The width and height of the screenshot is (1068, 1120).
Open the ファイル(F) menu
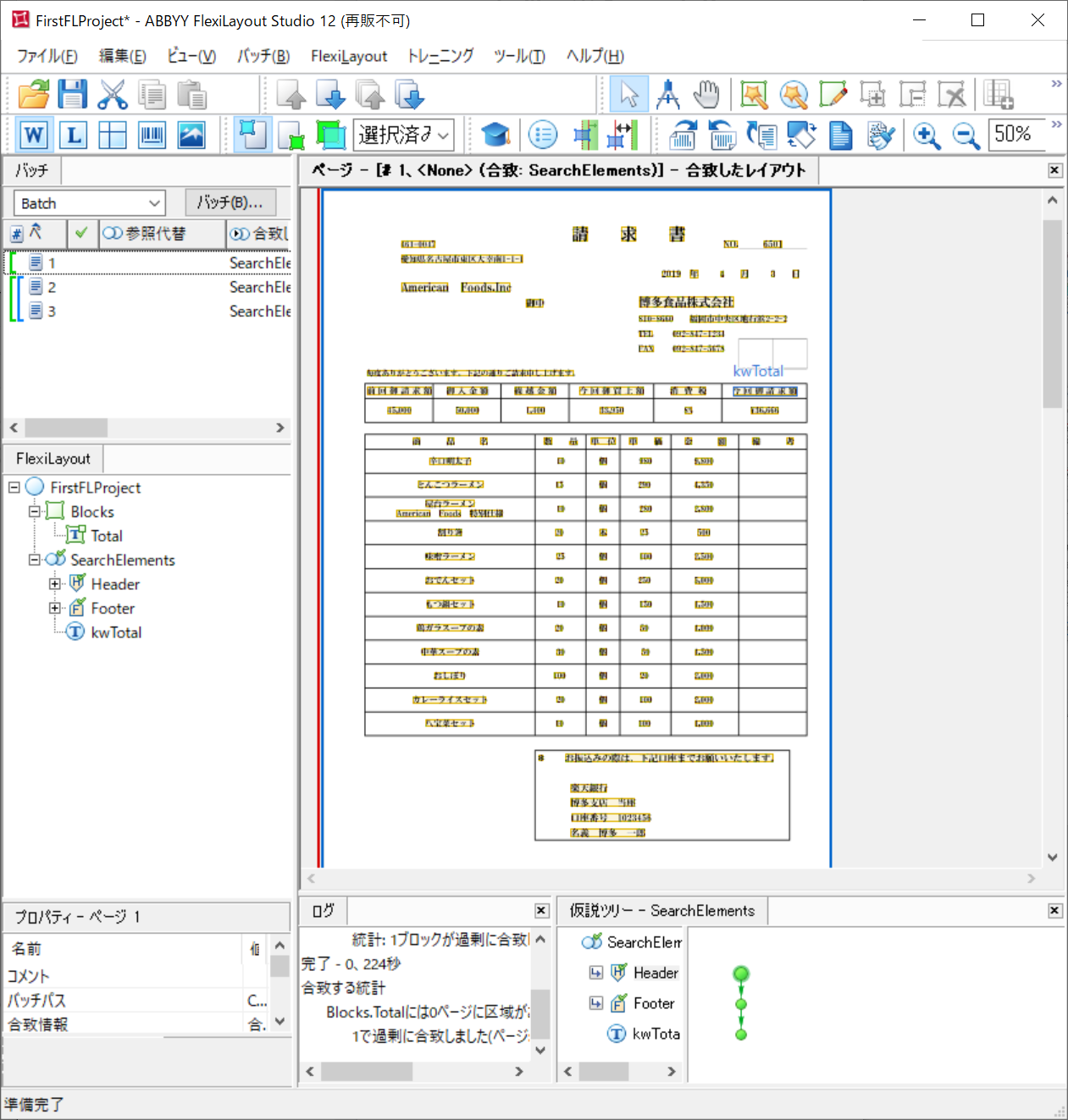[47, 56]
